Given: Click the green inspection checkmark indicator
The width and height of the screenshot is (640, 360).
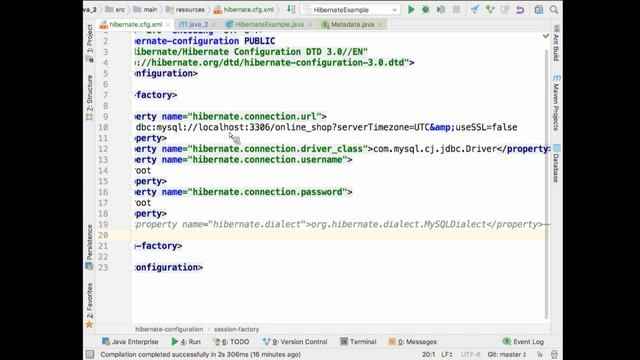Looking at the screenshot, I should point(546,36).
